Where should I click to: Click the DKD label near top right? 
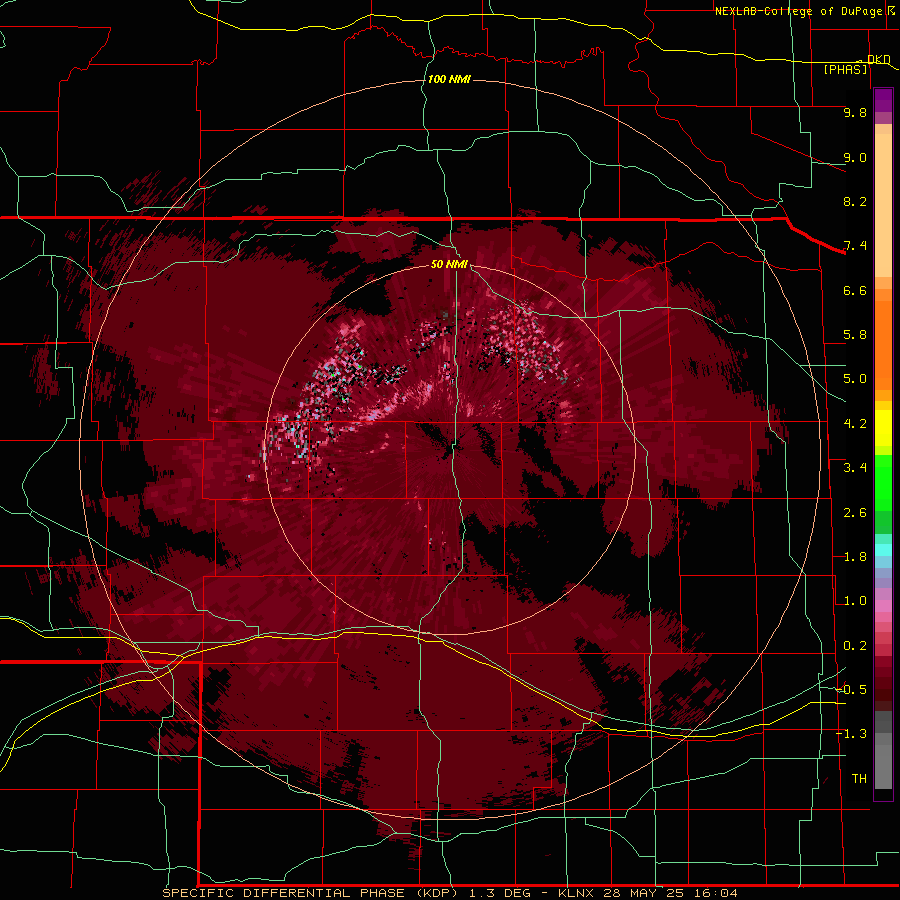pos(879,59)
